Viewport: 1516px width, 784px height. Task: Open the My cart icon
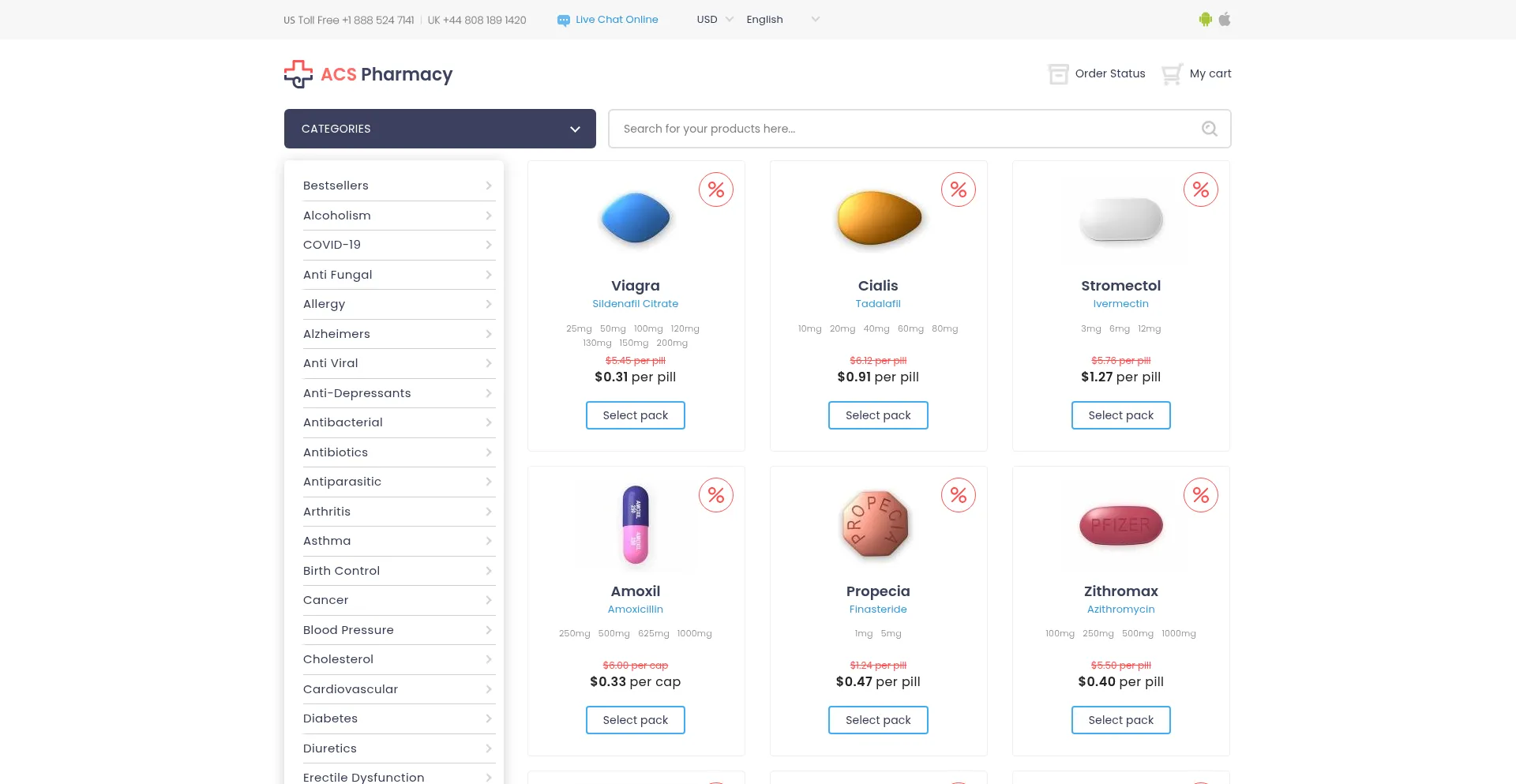click(x=1172, y=74)
